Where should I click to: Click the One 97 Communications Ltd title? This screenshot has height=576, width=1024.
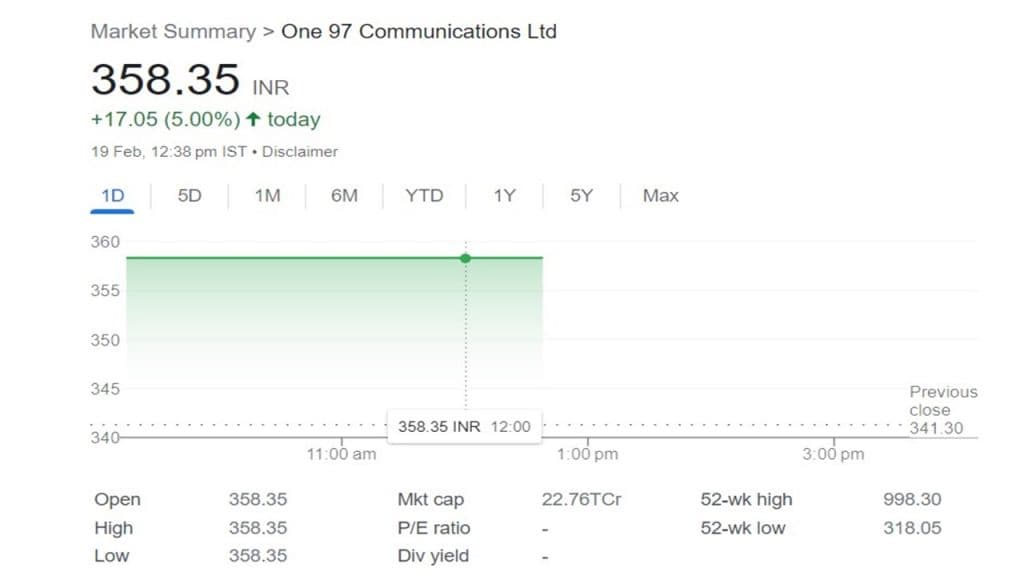click(419, 31)
